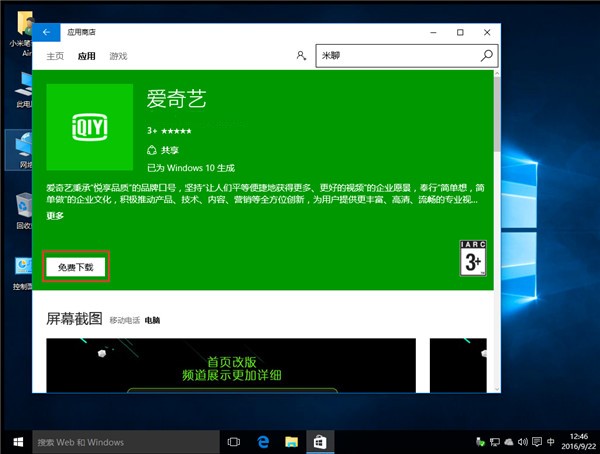Switch to the 主页 tab
Viewport: 600px width, 454px height.
point(55,56)
